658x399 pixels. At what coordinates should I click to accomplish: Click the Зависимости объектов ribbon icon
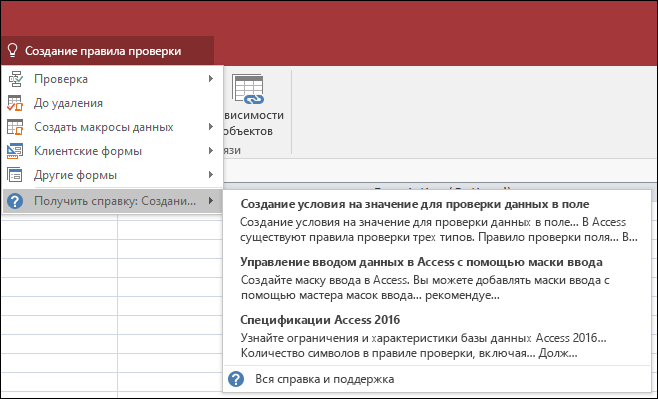(248, 89)
